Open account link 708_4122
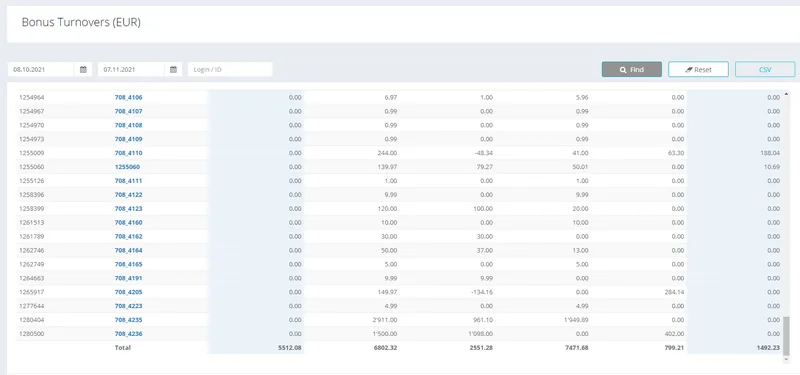The width and height of the screenshot is (800, 375). (x=129, y=195)
